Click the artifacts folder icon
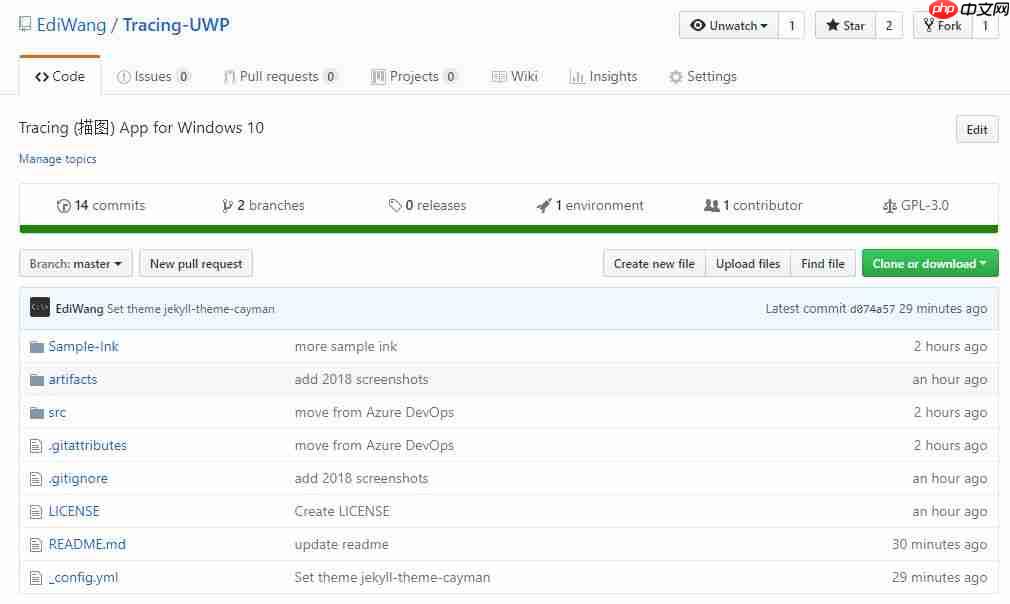 pos(37,380)
